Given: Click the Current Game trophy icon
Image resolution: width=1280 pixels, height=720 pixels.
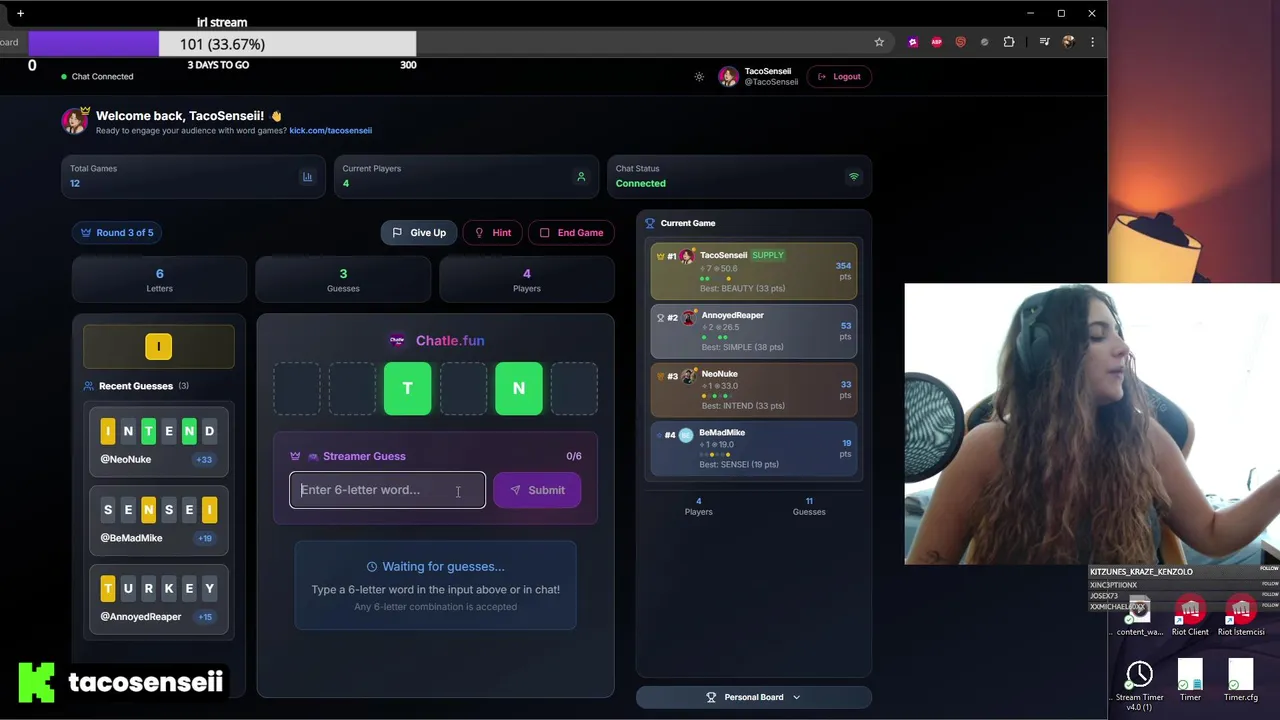Looking at the screenshot, I should click(x=650, y=223).
